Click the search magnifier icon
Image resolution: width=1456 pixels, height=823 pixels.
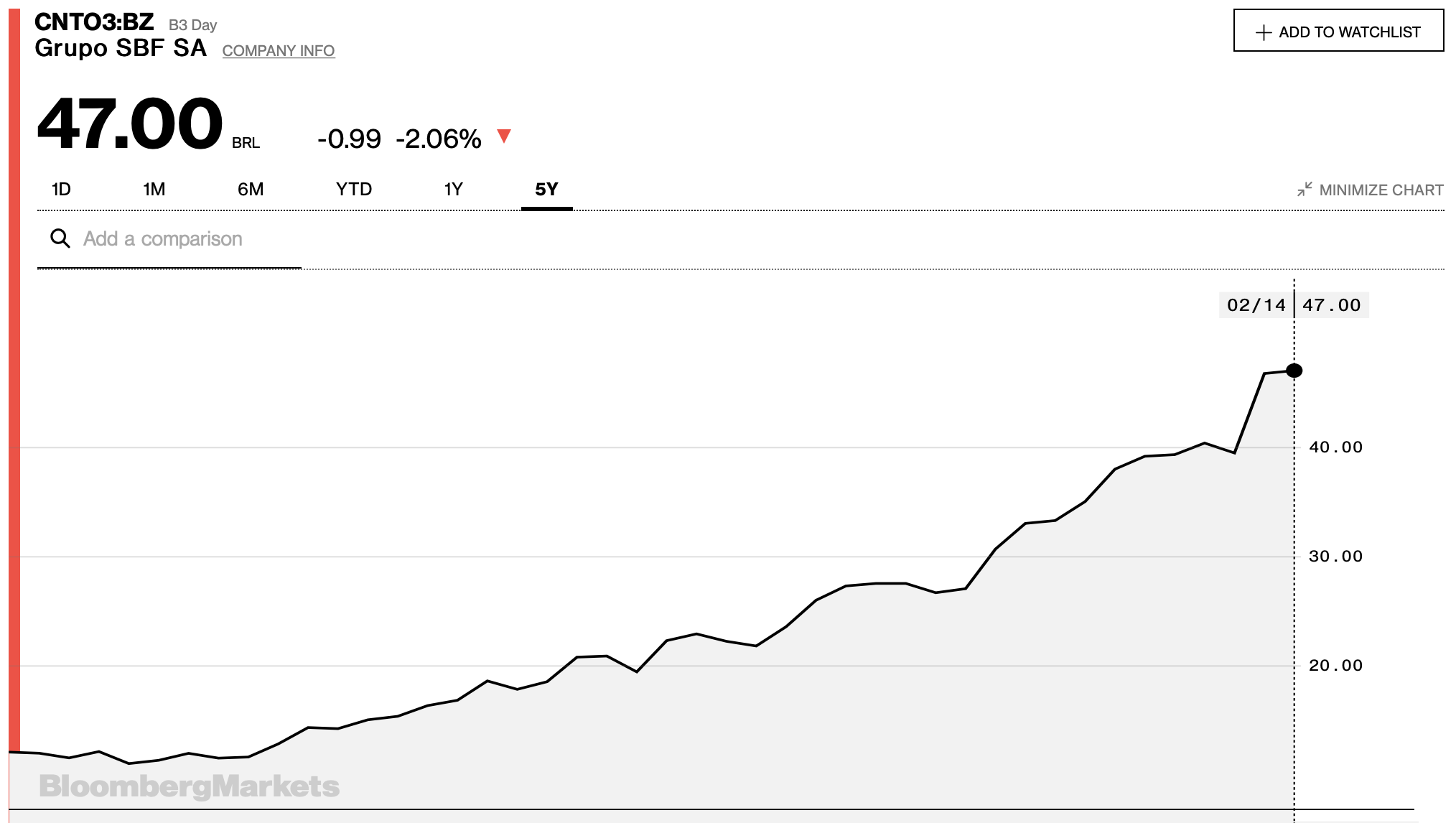click(60, 238)
